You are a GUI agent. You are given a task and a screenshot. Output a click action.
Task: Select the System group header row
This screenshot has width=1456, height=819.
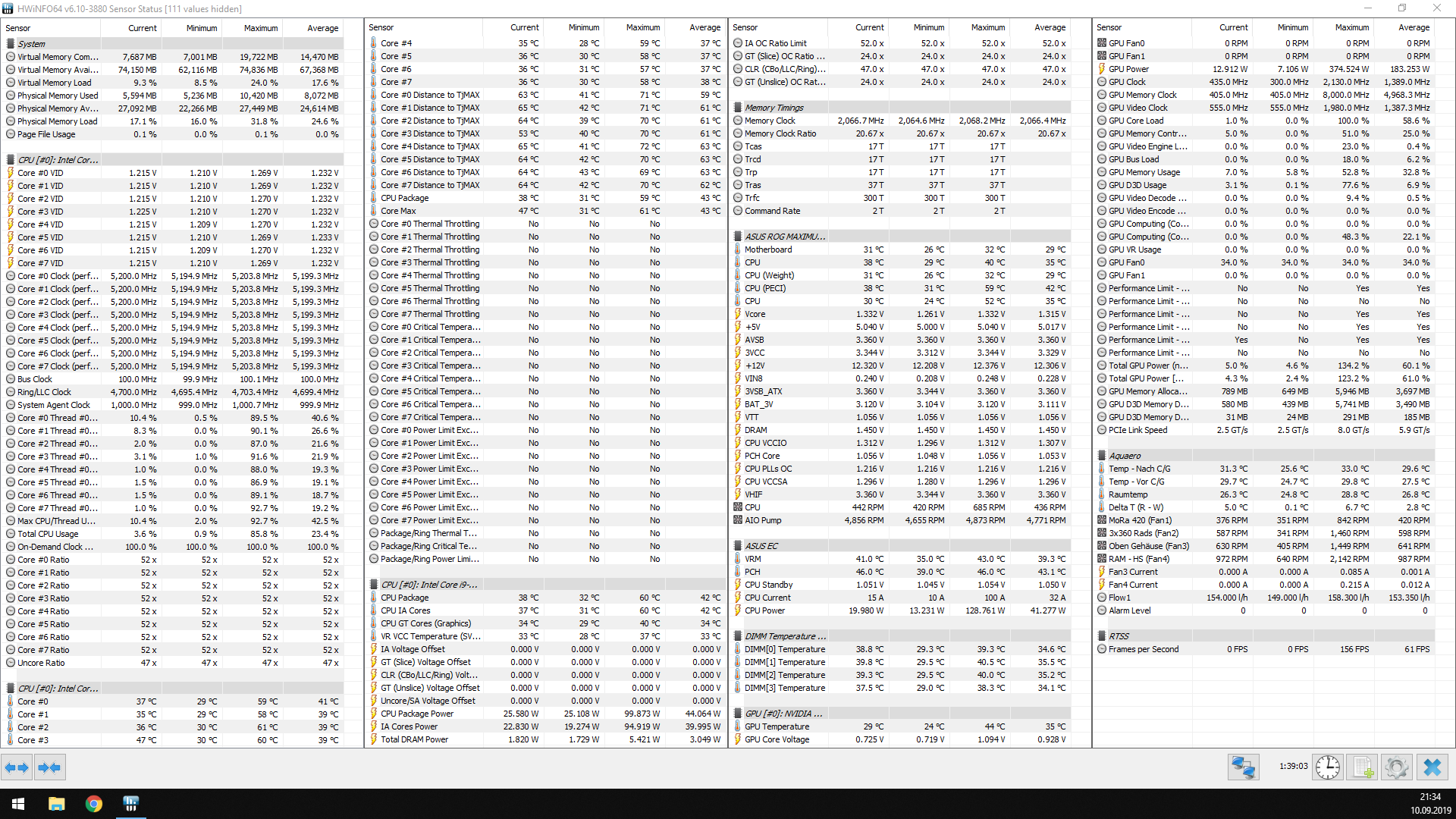coord(32,44)
